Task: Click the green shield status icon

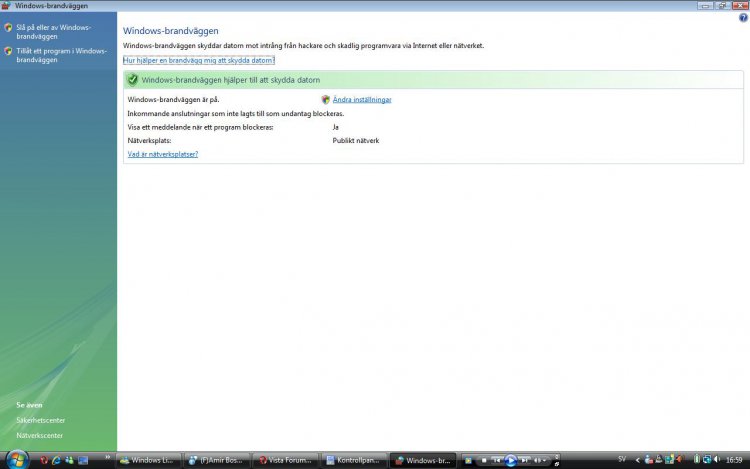Action: [x=132, y=80]
